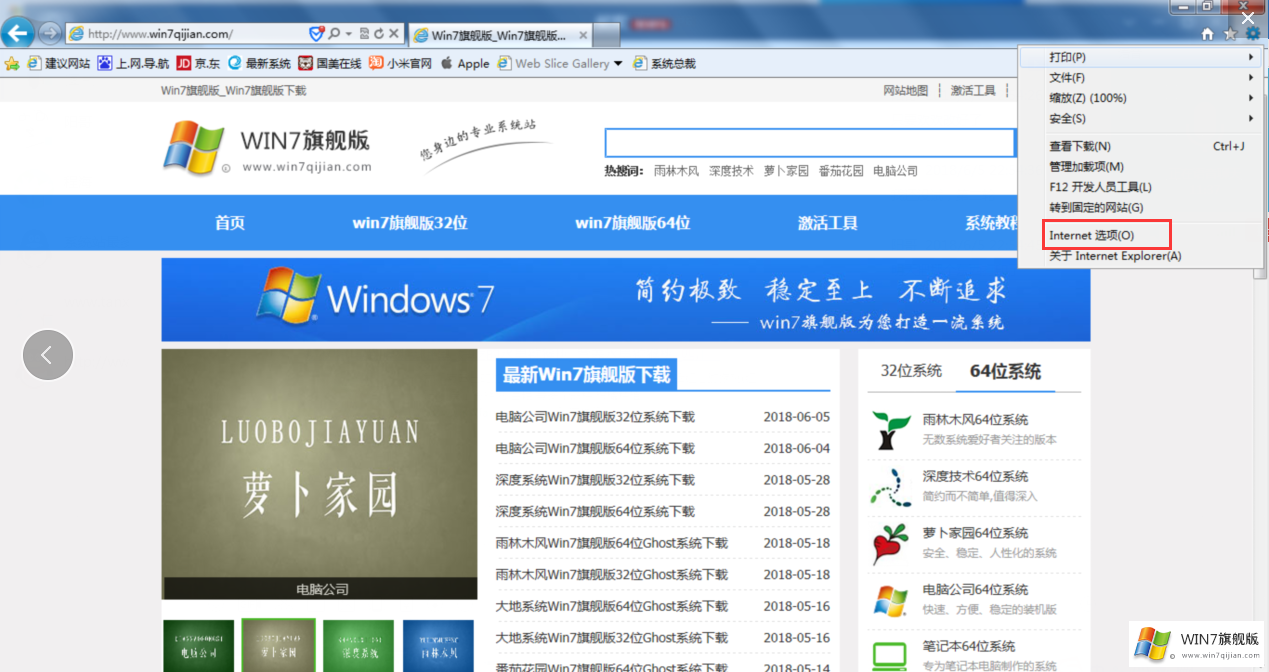Open the 小米官网 favorites bar shortcut
The width and height of the screenshot is (1269, 672).
click(x=400, y=63)
